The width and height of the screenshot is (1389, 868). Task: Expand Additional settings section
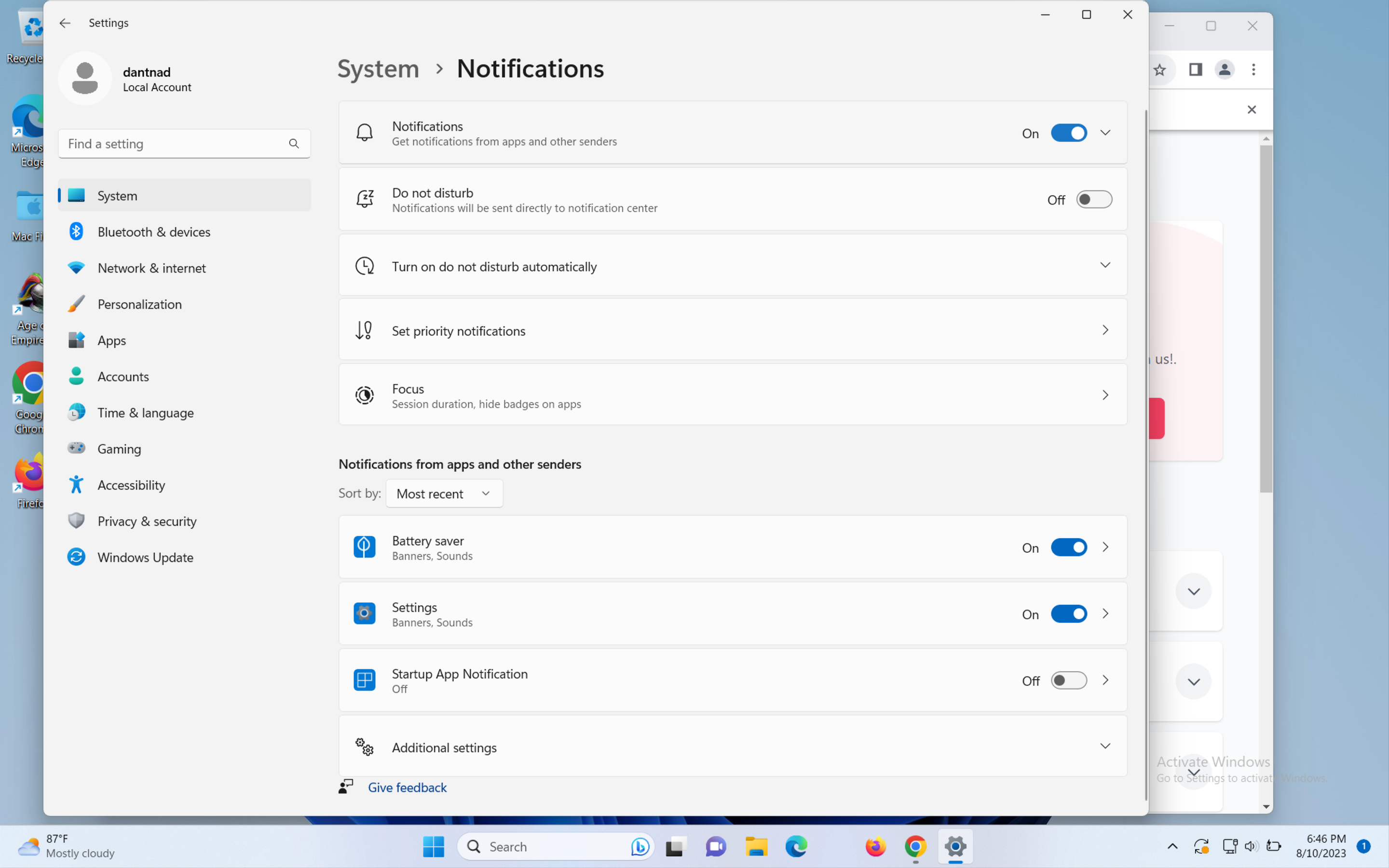(x=1105, y=746)
